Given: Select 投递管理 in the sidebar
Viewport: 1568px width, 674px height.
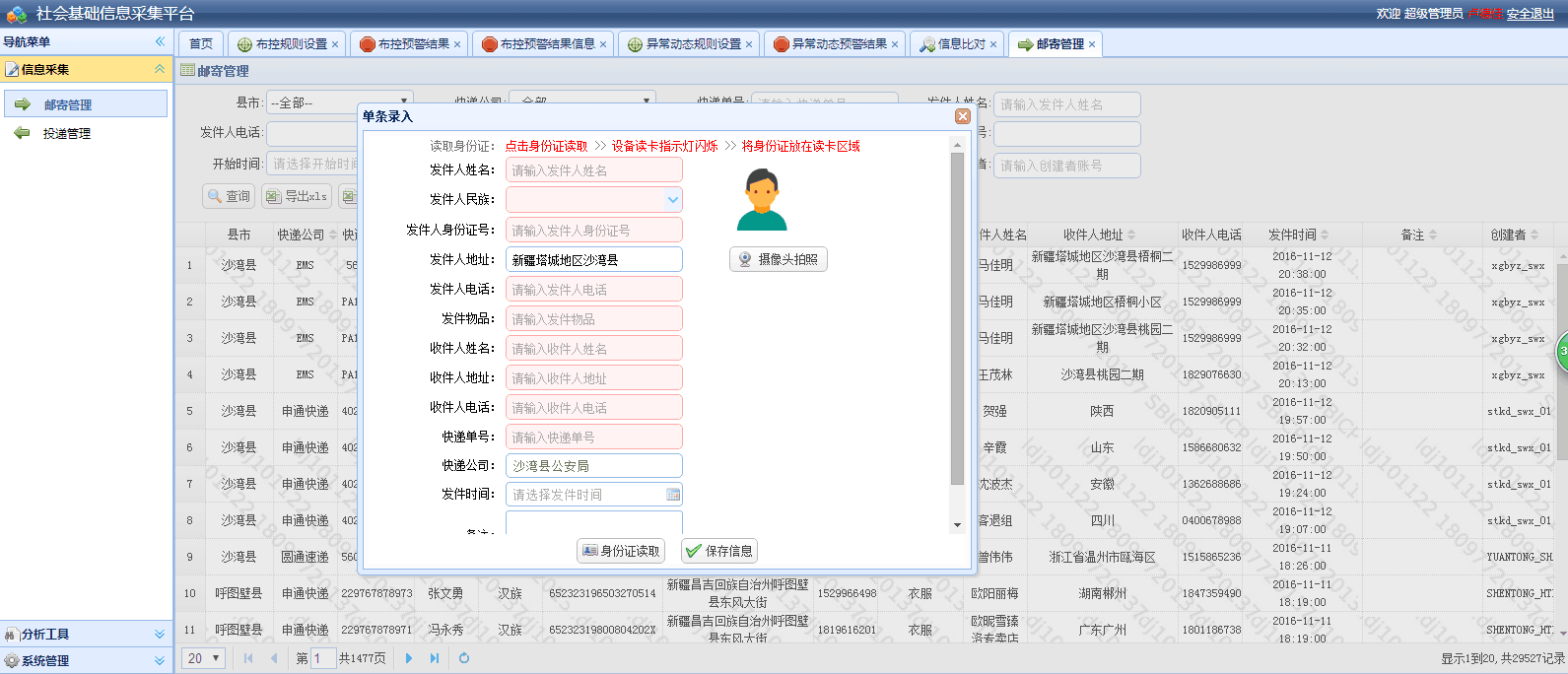Looking at the screenshot, I should click(66, 133).
